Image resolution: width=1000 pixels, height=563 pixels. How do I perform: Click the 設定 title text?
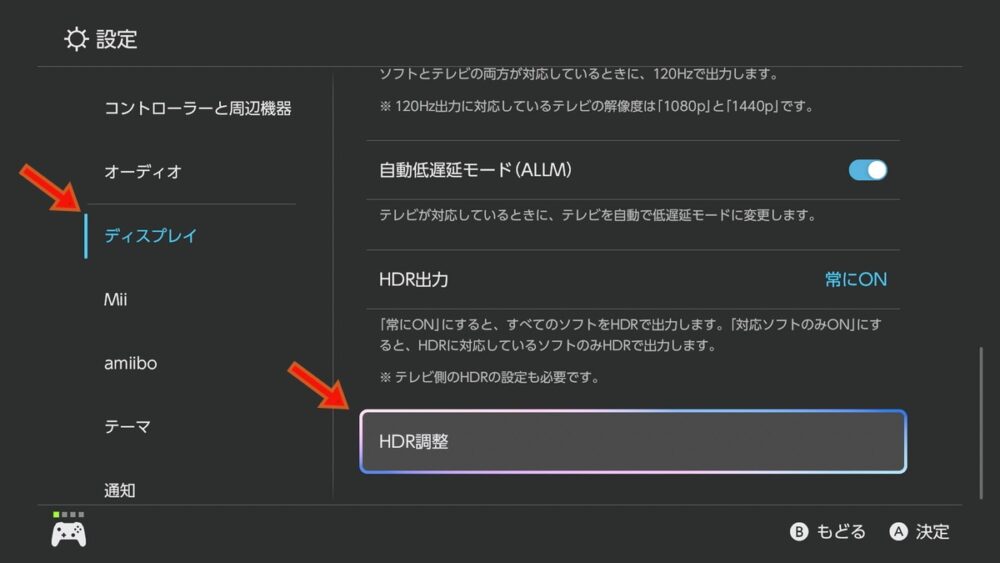[116, 40]
